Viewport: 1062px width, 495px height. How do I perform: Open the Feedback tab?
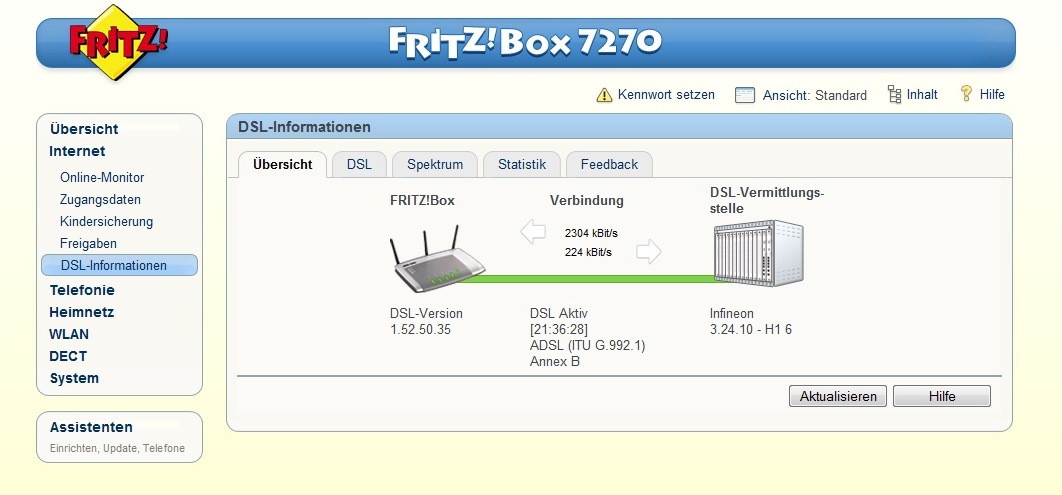(609, 165)
